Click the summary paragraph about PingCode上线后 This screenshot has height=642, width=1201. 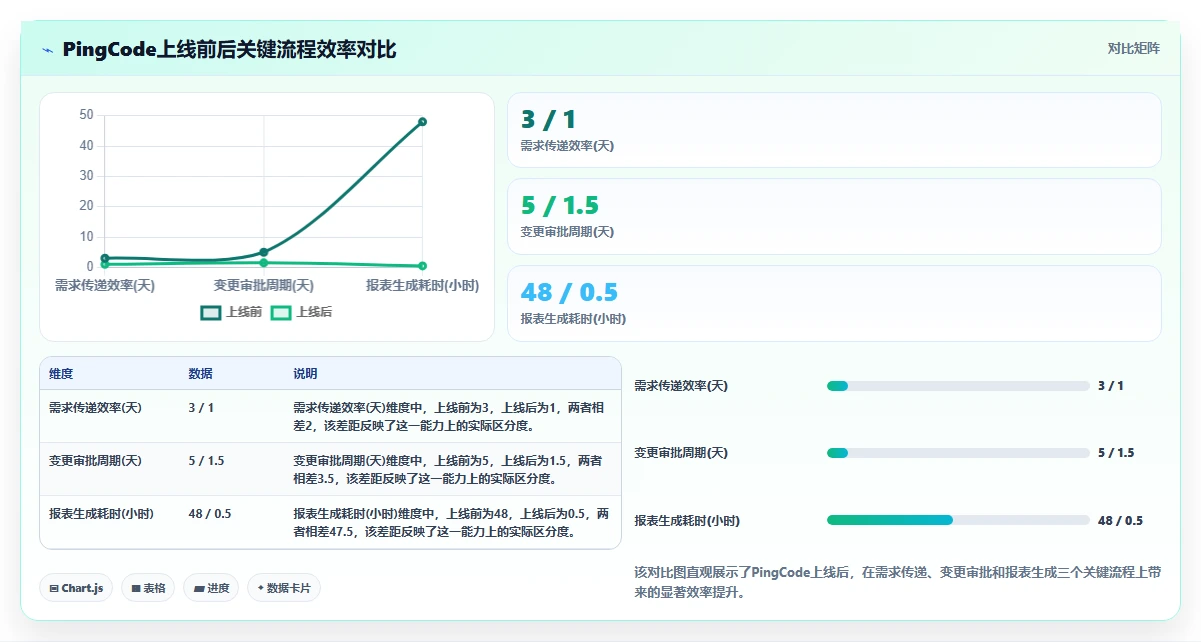pos(897,582)
